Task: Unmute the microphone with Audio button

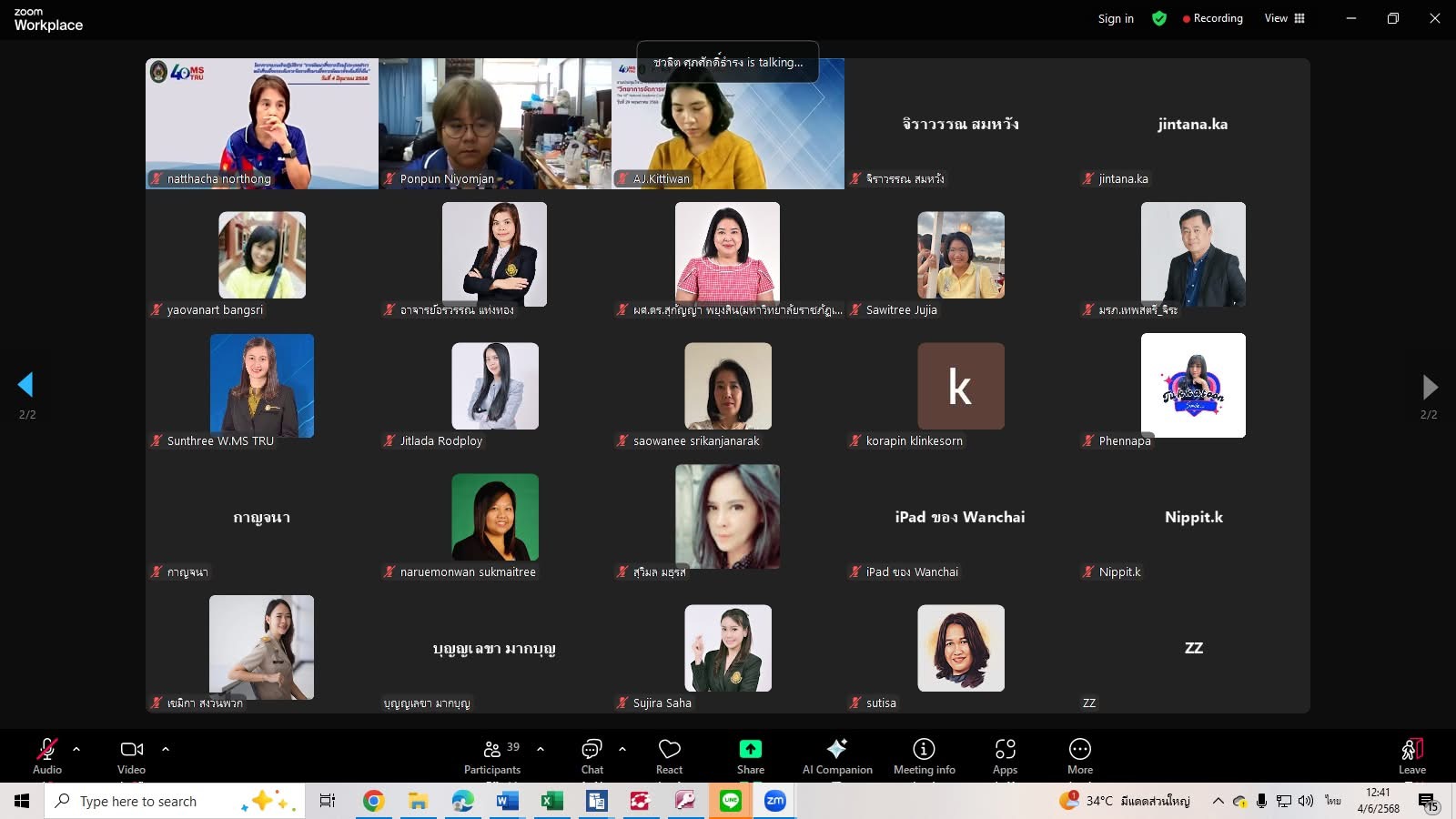Action: (x=46, y=755)
